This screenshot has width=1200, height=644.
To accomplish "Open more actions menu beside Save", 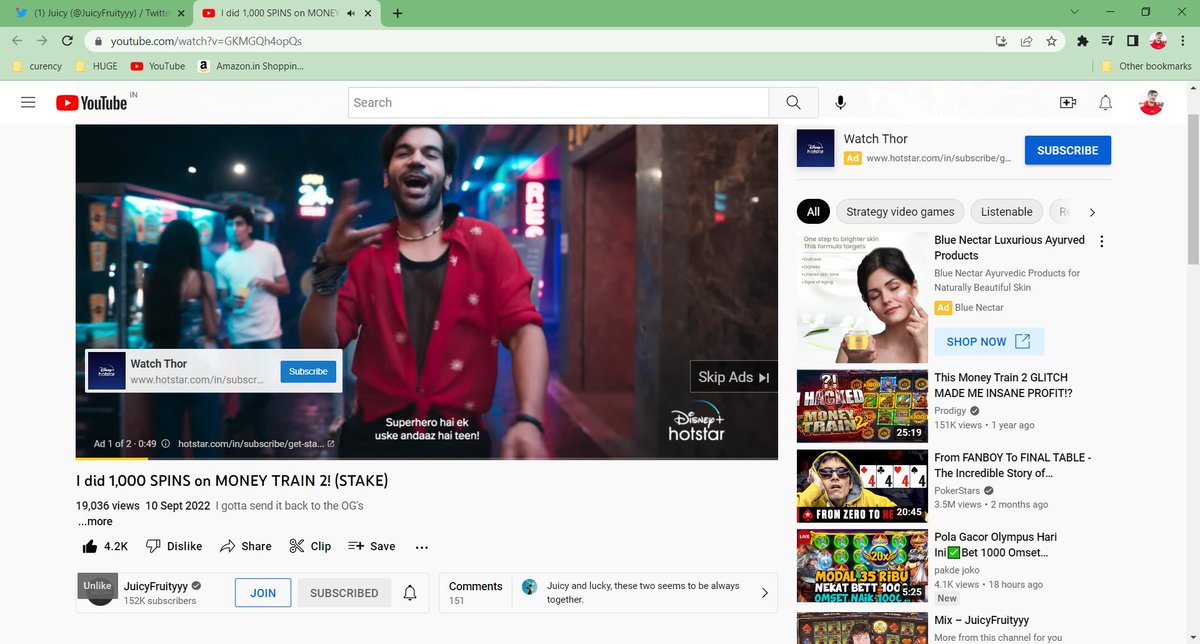I will point(422,547).
